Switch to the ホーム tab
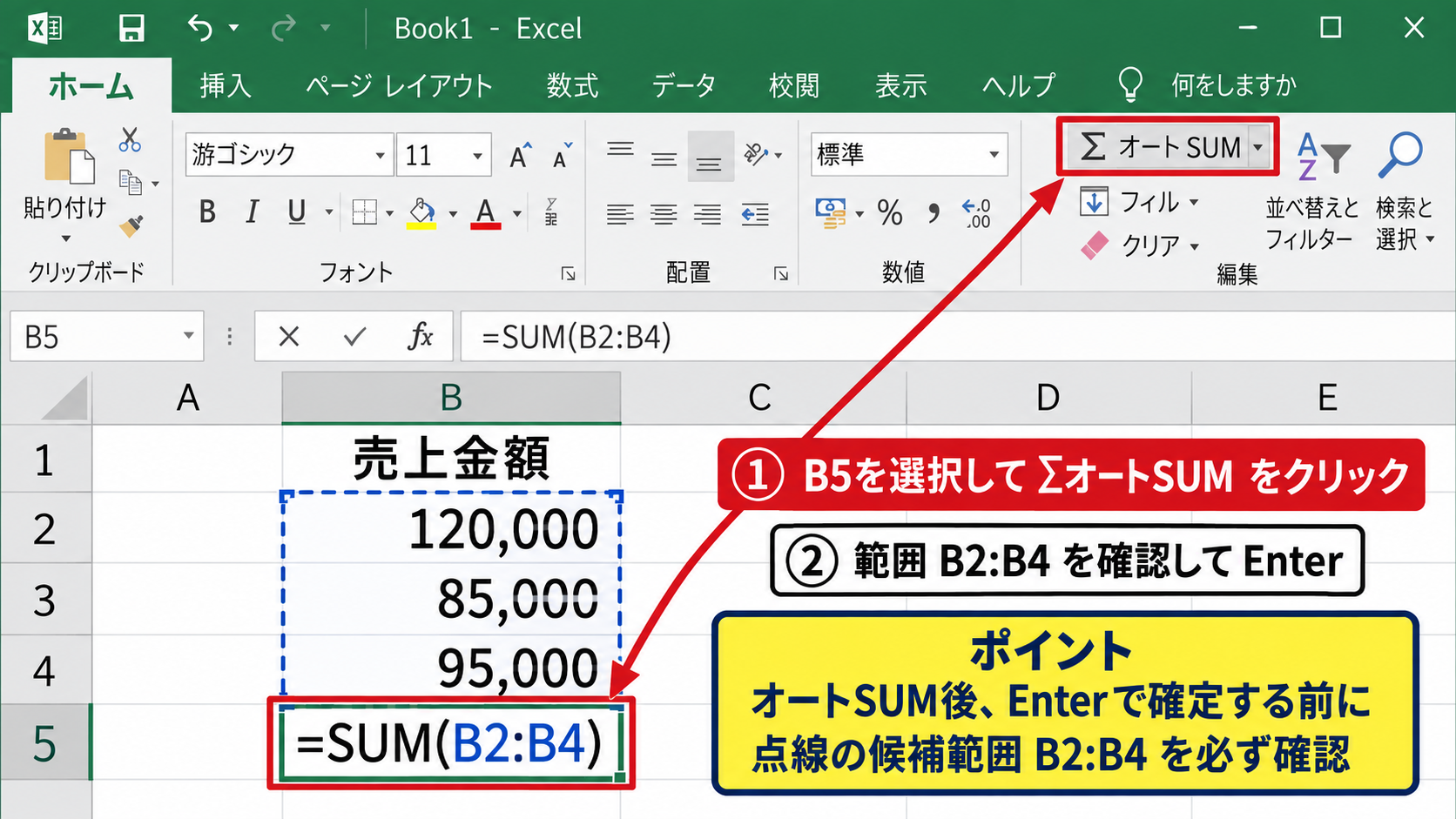The width and height of the screenshot is (1456, 819). click(91, 86)
